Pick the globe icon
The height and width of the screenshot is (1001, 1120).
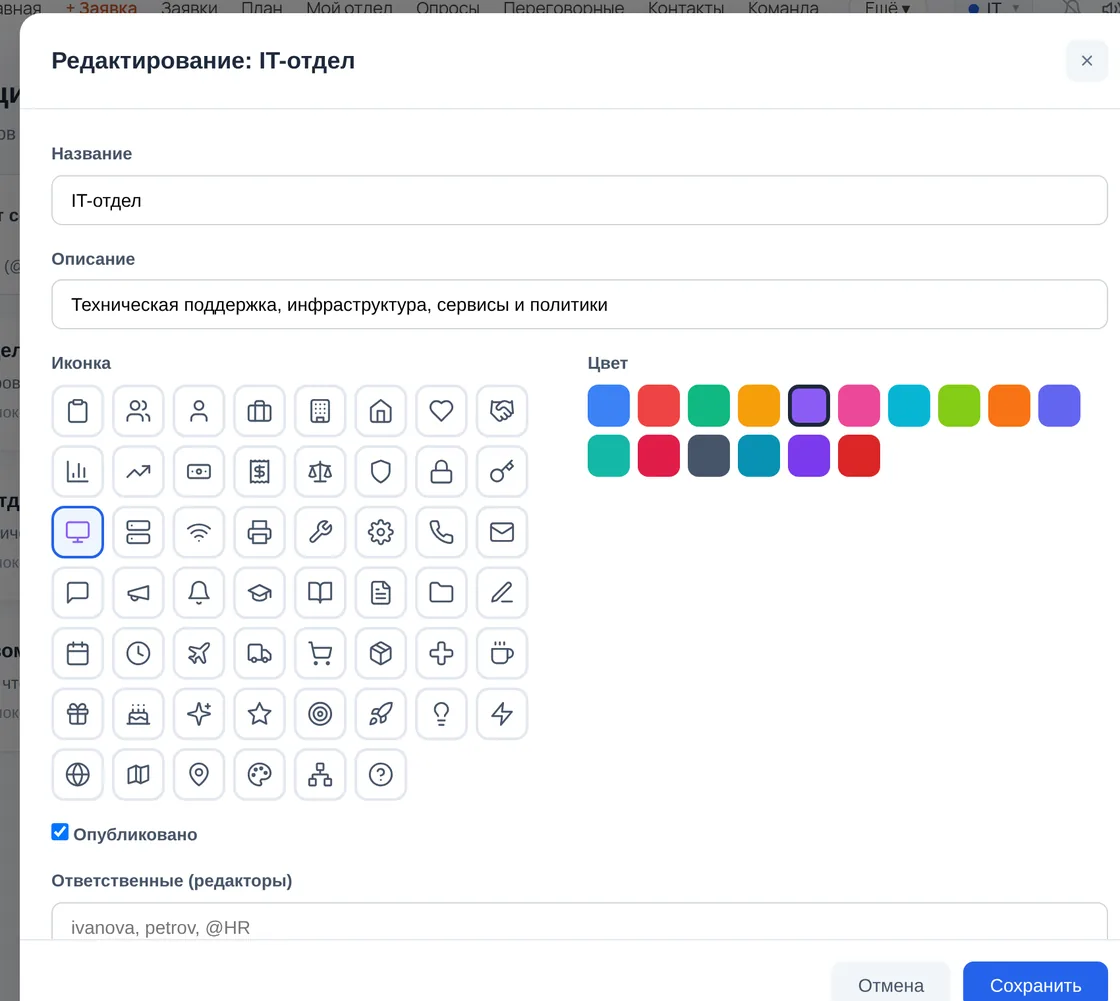pos(78,775)
